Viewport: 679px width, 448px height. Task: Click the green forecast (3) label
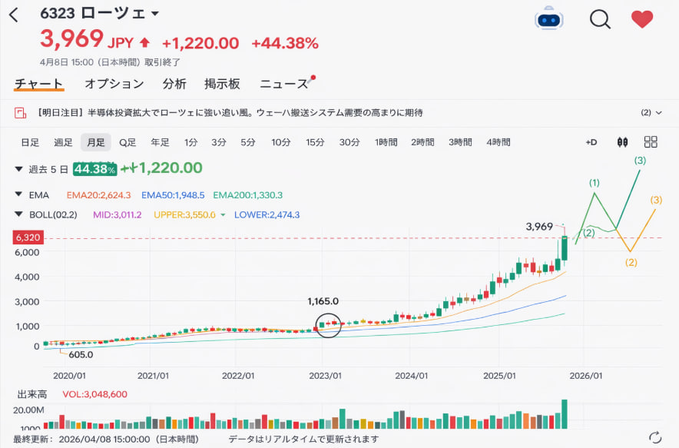[x=640, y=161]
